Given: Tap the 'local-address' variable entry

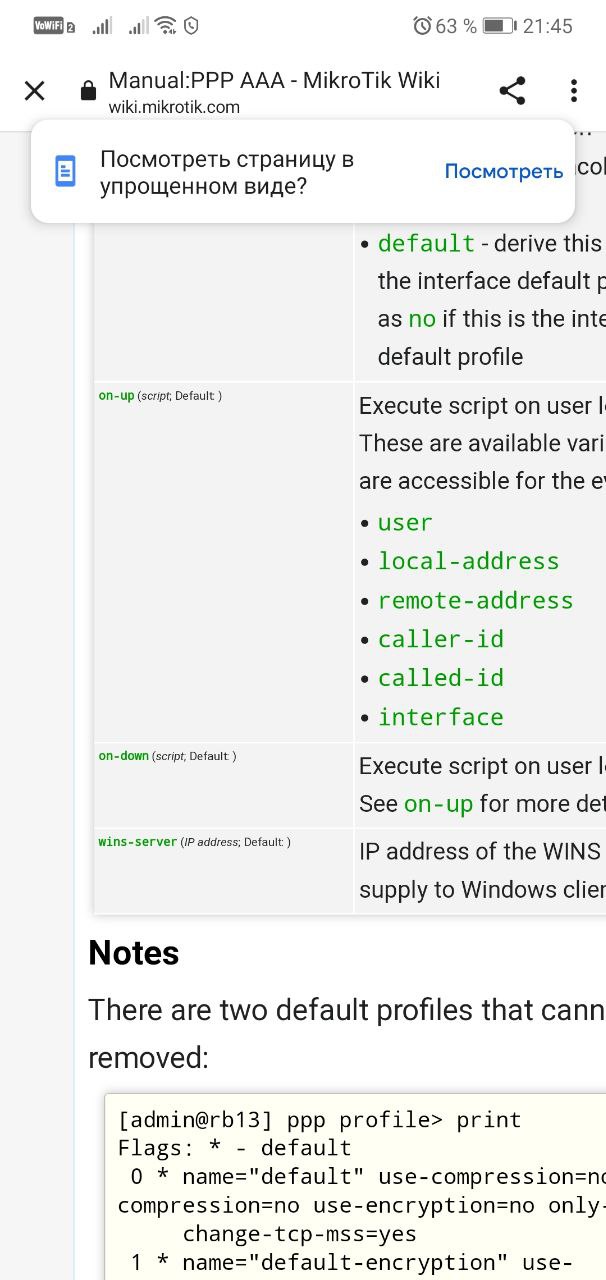Looking at the screenshot, I should tap(468, 561).
